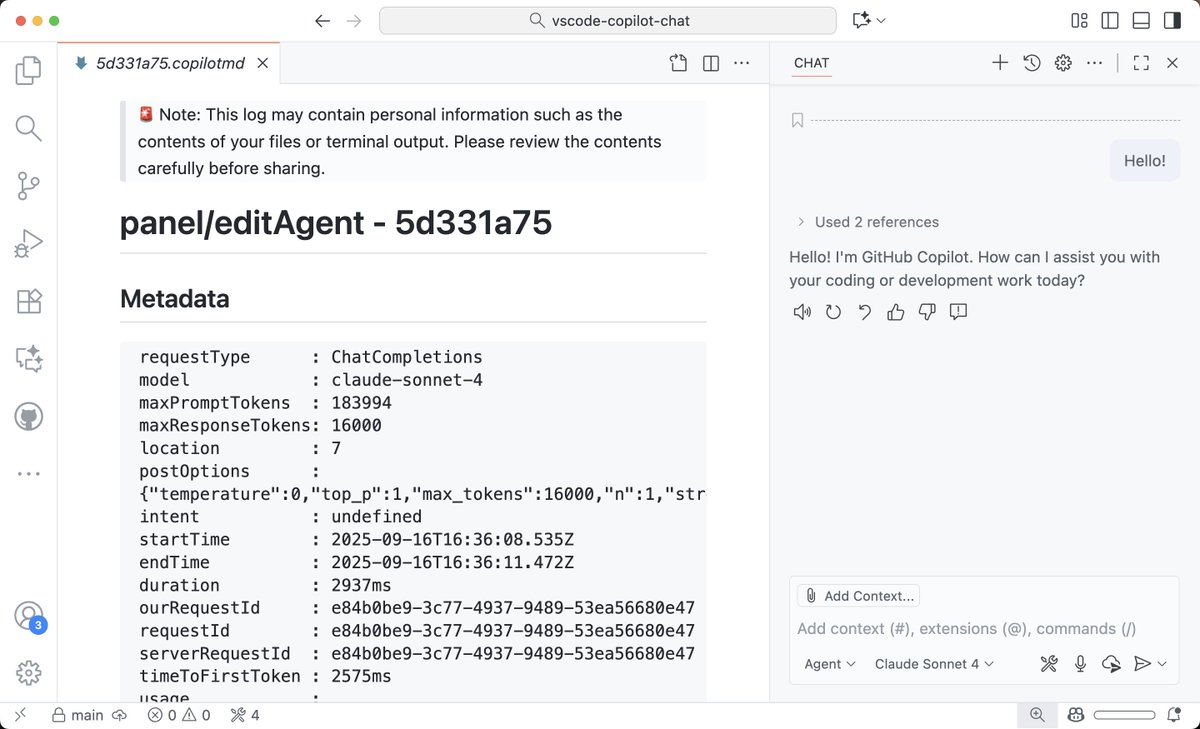This screenshot has width=1200, height=729.
Task: Open the Run and Debug view
Action: point(28,243)
